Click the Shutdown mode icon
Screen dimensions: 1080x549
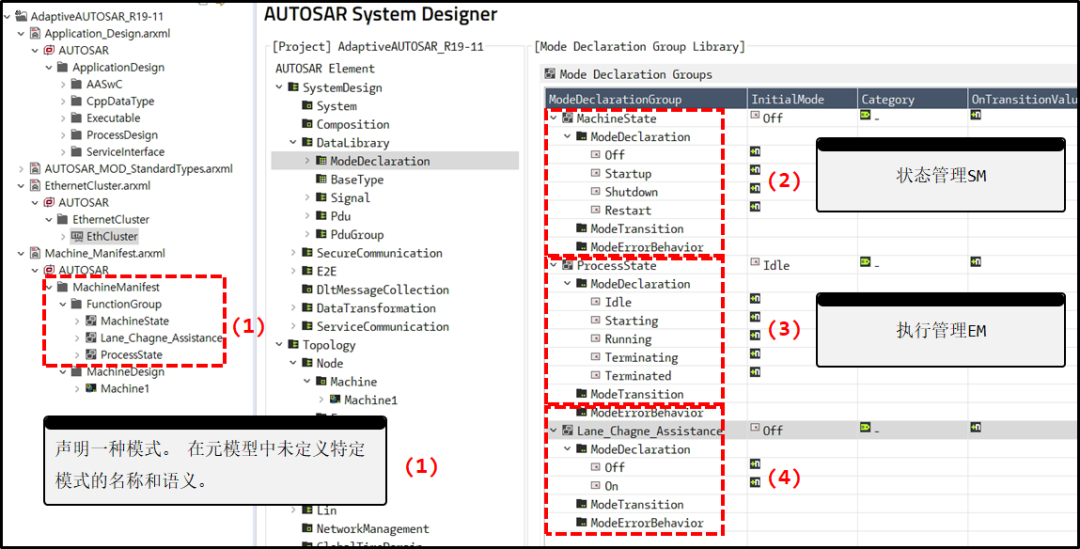pos(596,192)
